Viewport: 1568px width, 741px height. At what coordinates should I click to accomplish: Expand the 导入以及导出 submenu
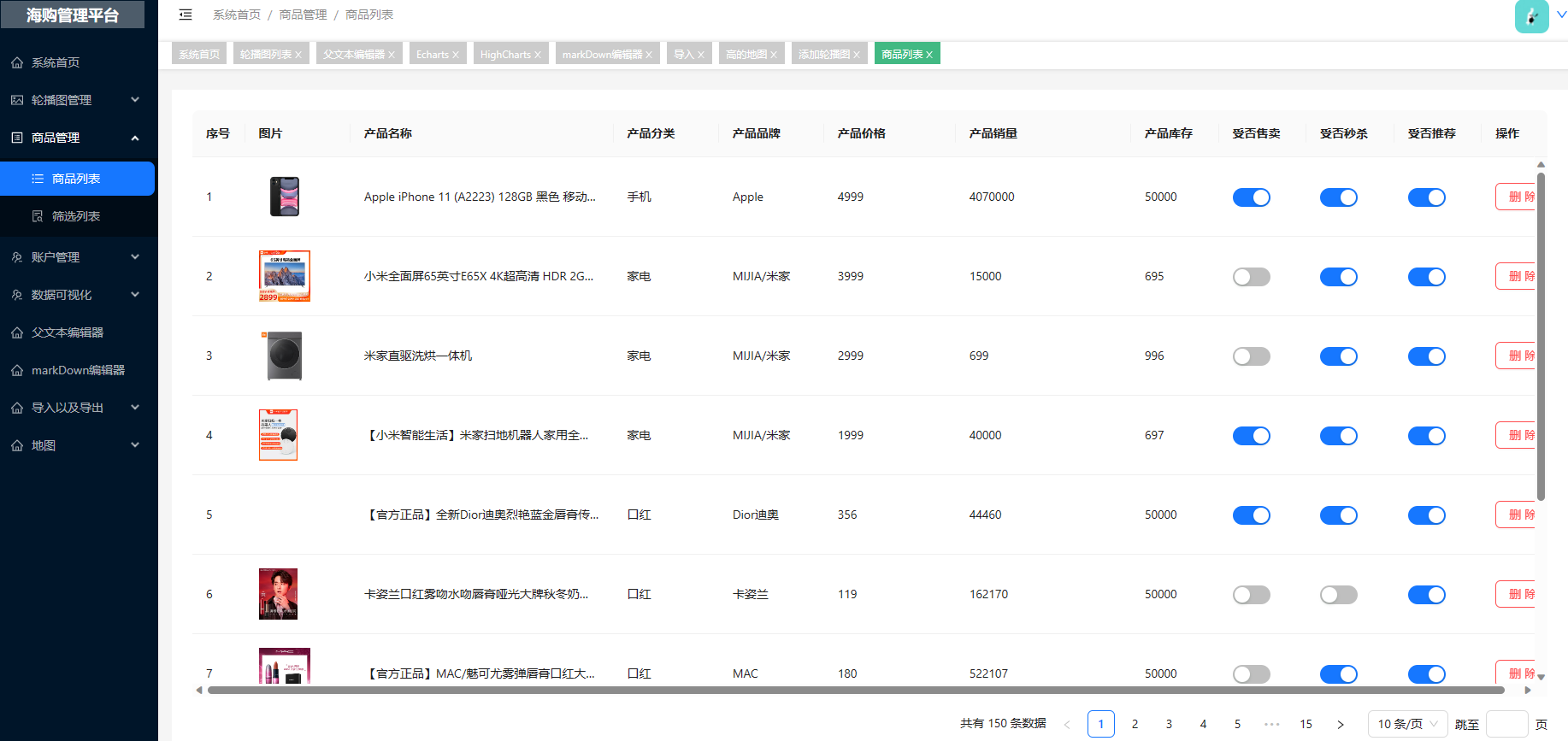(x=135, y=408)
